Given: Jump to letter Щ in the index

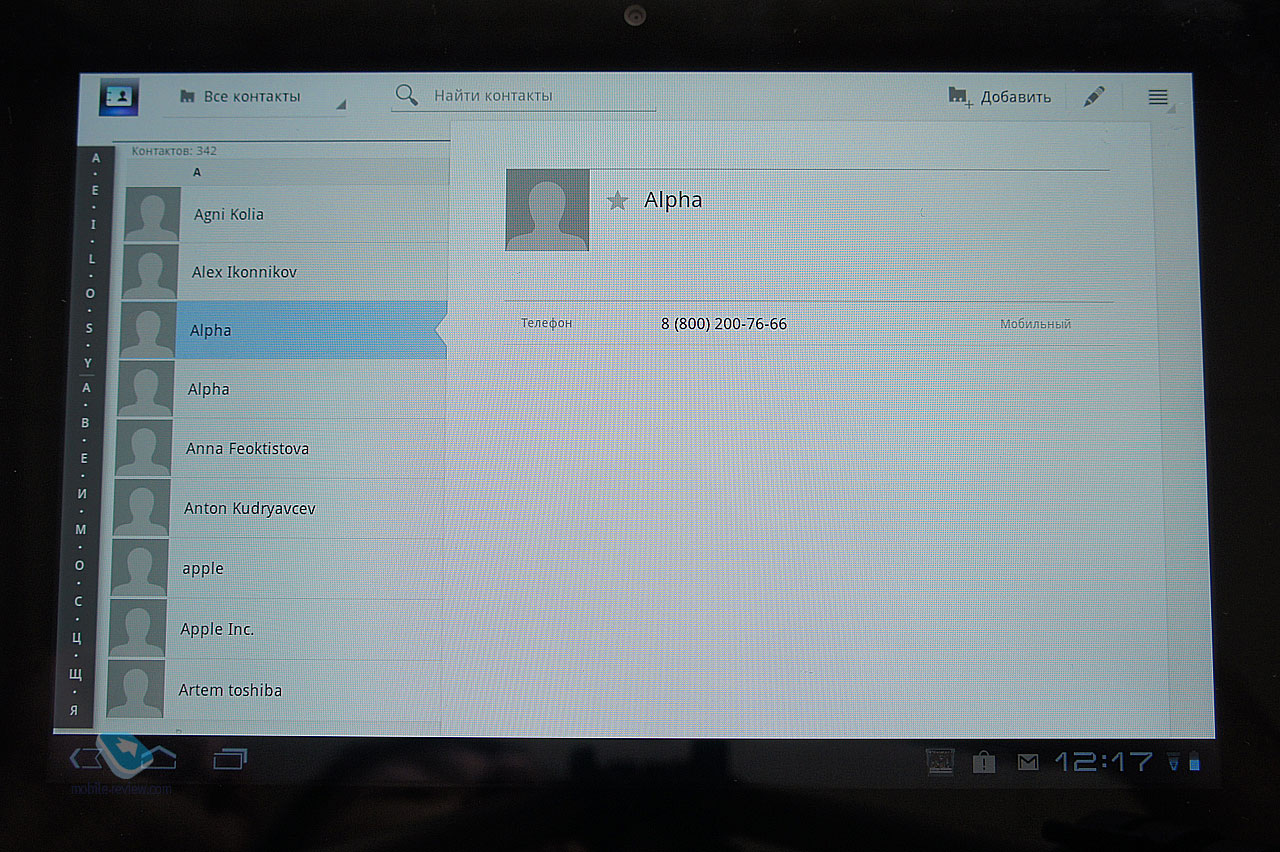Looking at the screenshot, I should point(75,674).
